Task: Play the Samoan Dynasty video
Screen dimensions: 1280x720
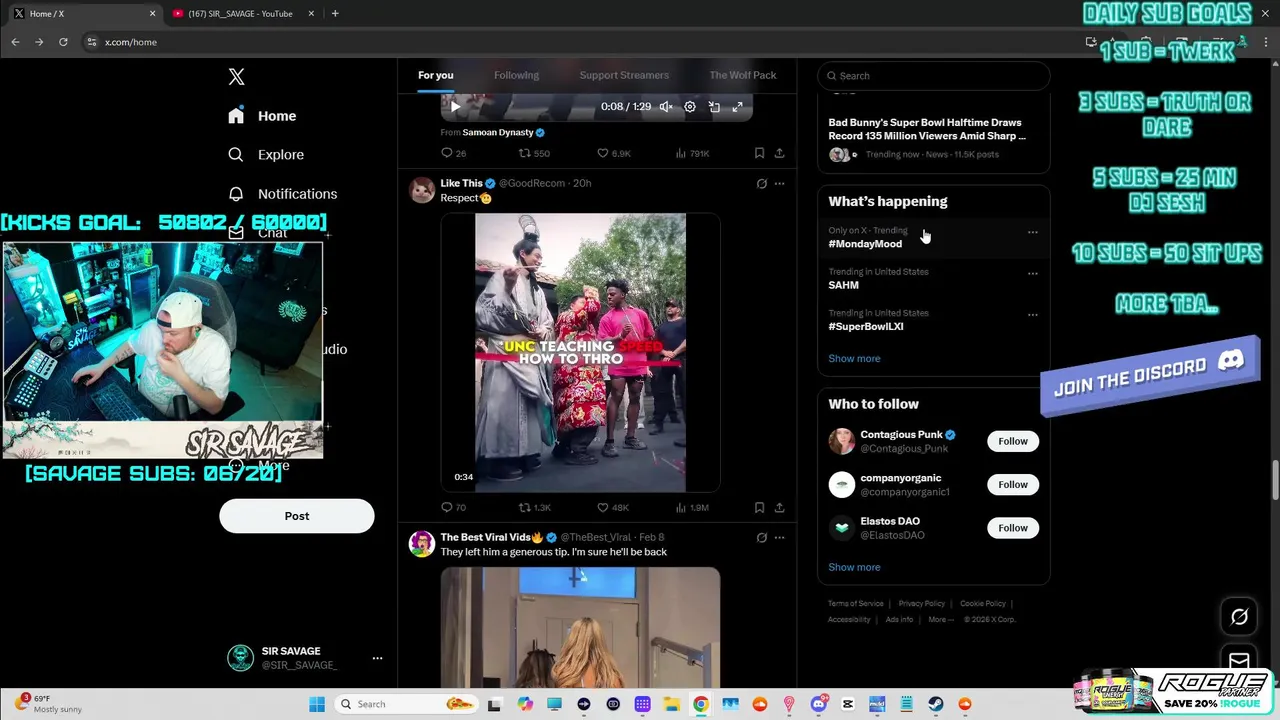Action: [x=455, y=107]
